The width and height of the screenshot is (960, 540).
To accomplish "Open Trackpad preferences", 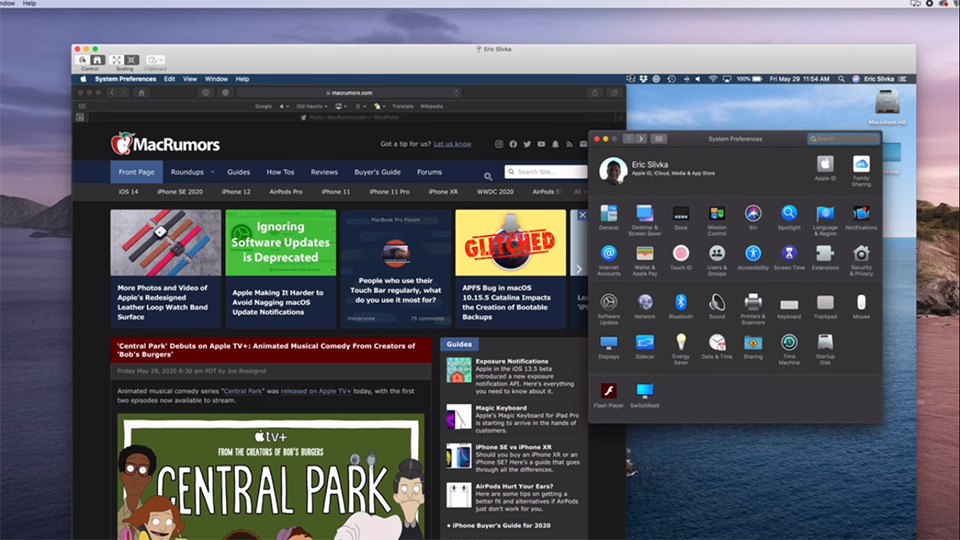I will (x=825, y=306).
